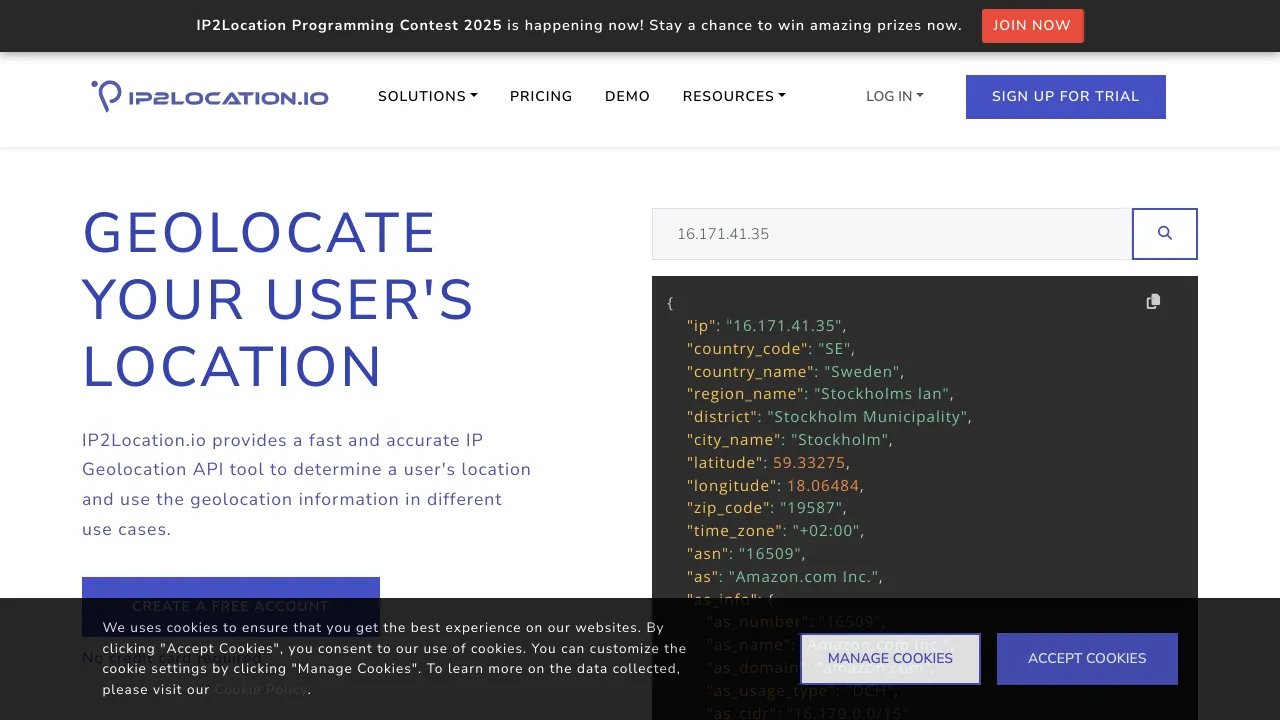Click Manage Cookies button

point(890,658)
